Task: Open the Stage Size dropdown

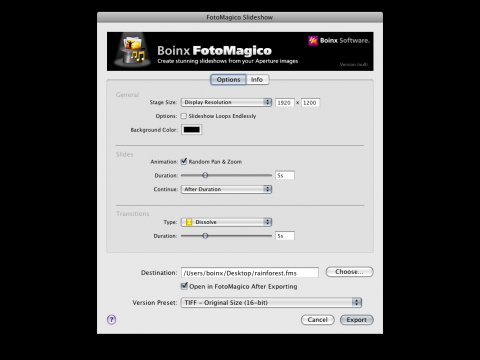Action: (226, 102)
